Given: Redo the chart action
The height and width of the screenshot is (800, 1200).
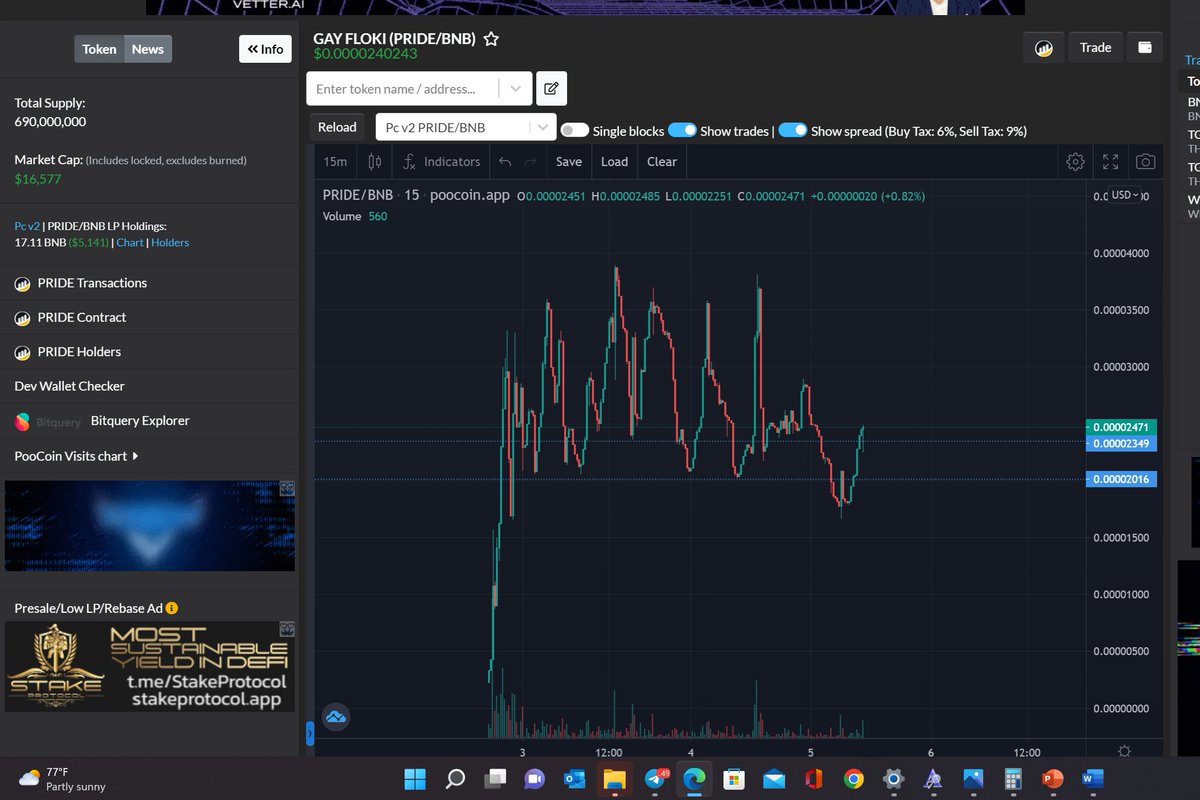Looking at the screenshot, I should pos(531,161).
